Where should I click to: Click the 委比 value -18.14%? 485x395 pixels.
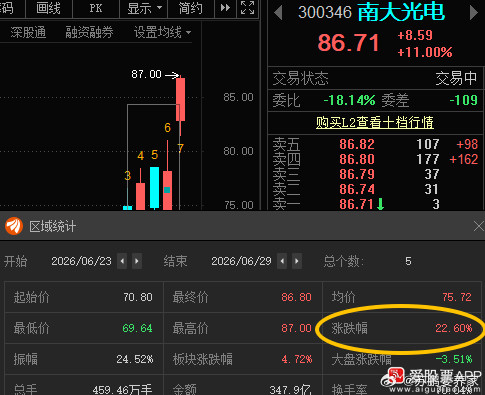349,100
